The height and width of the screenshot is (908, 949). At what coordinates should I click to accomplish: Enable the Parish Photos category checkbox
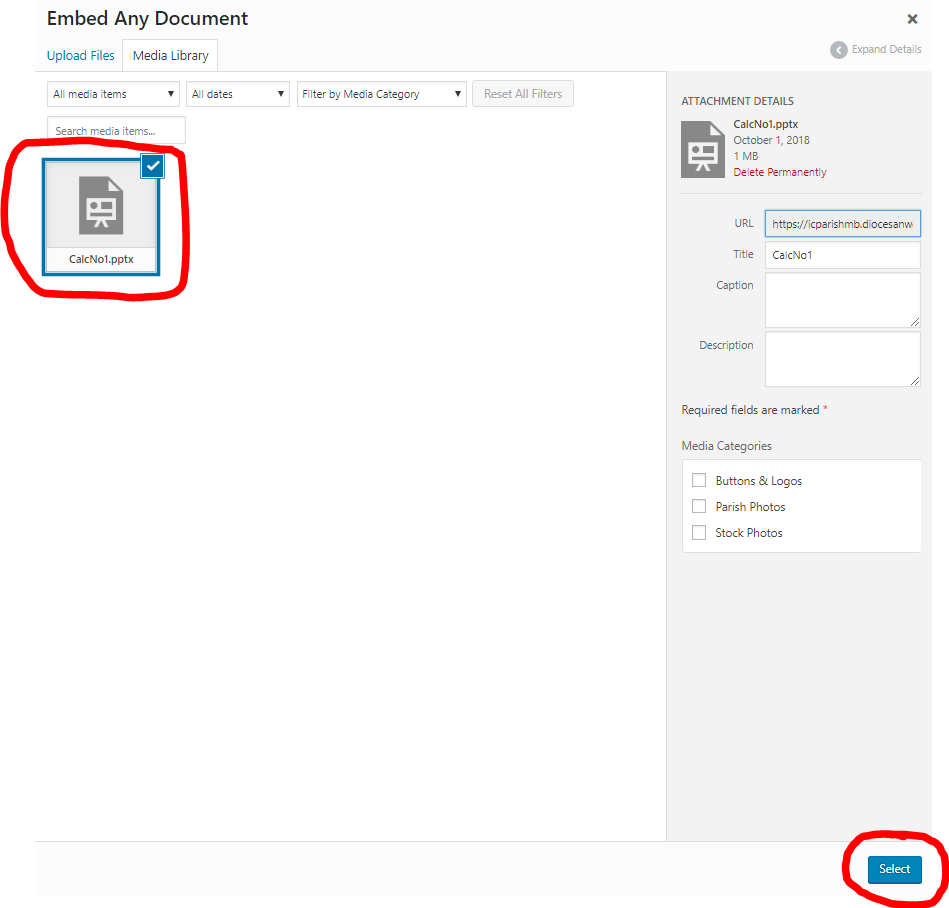(699, 507)
